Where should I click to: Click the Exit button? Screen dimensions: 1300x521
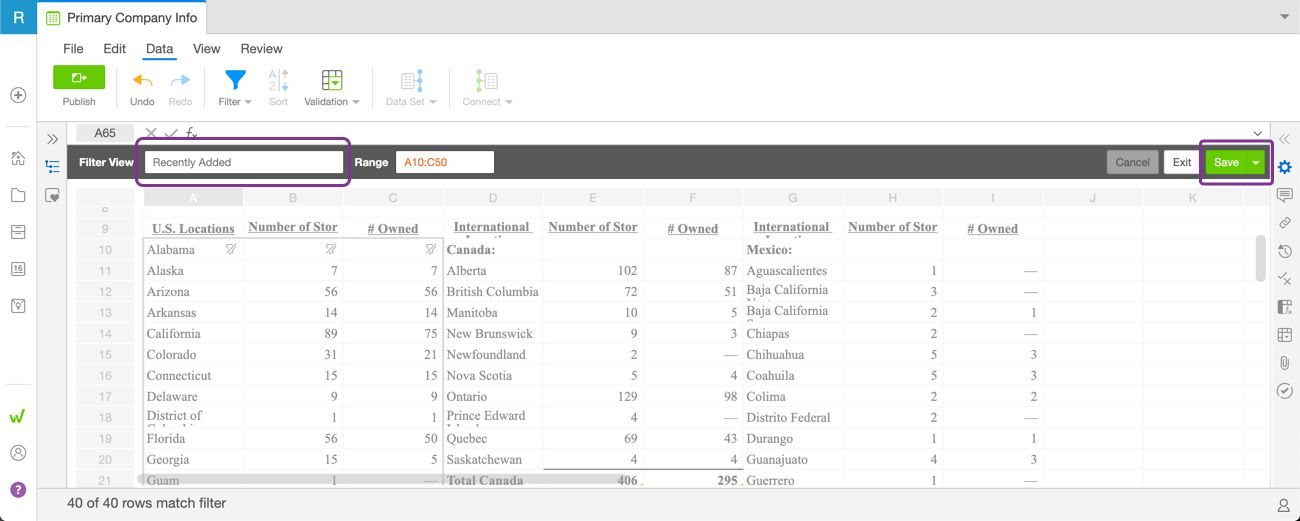point(1182,162)
